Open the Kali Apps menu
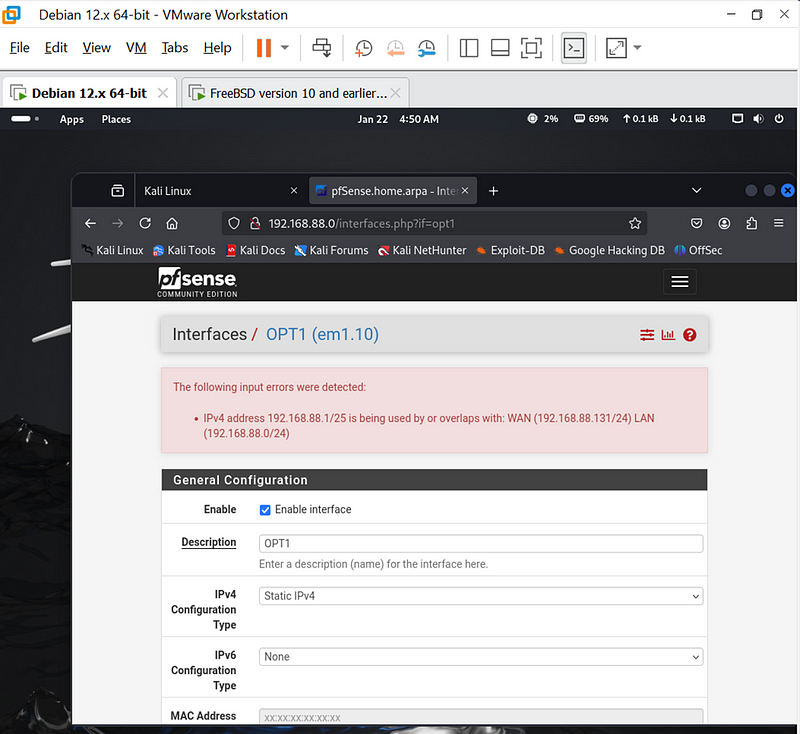The image size is (800, 734). click(x=71, y=119)
